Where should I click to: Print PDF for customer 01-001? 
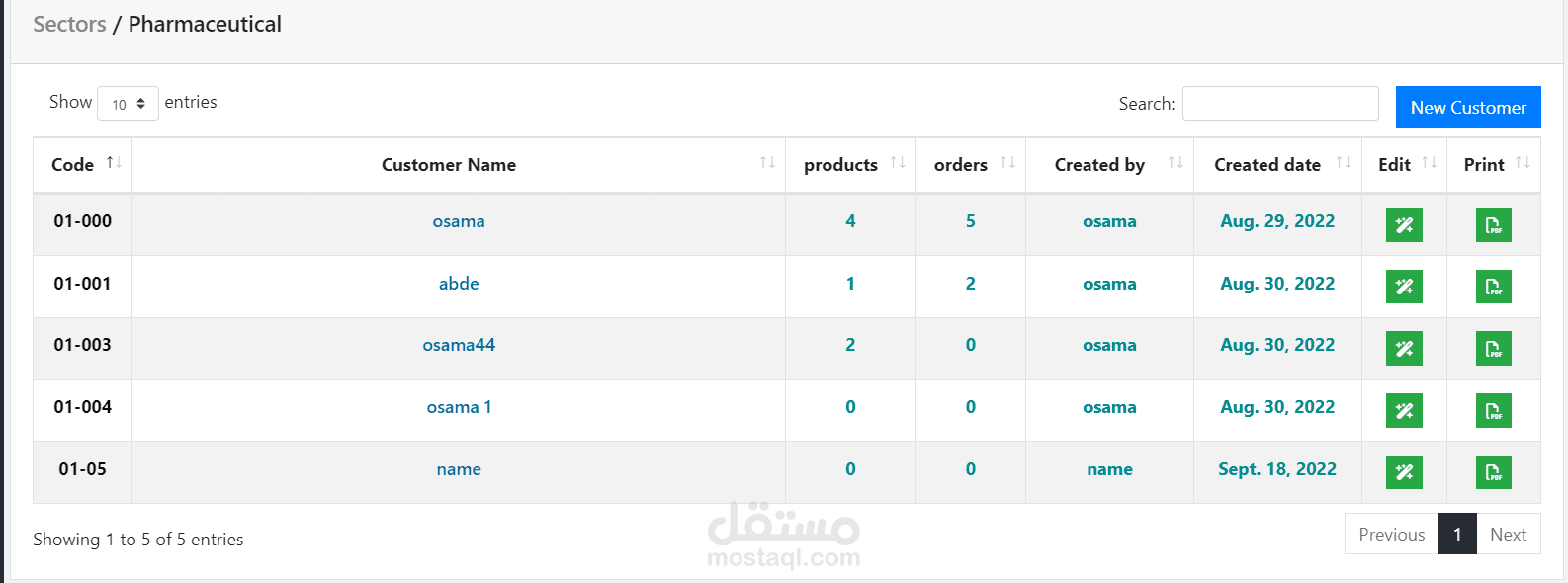[x=1493, y=287]
